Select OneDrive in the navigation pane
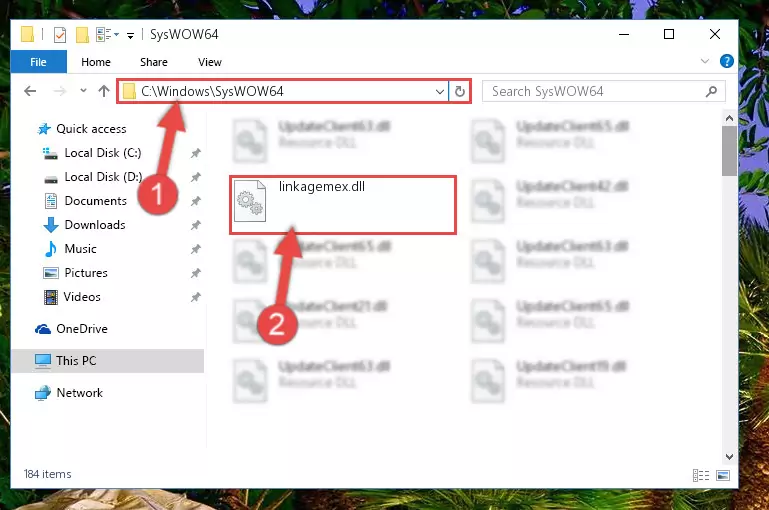Viewport: 769px width, 510px height. [x=82, y=329]
